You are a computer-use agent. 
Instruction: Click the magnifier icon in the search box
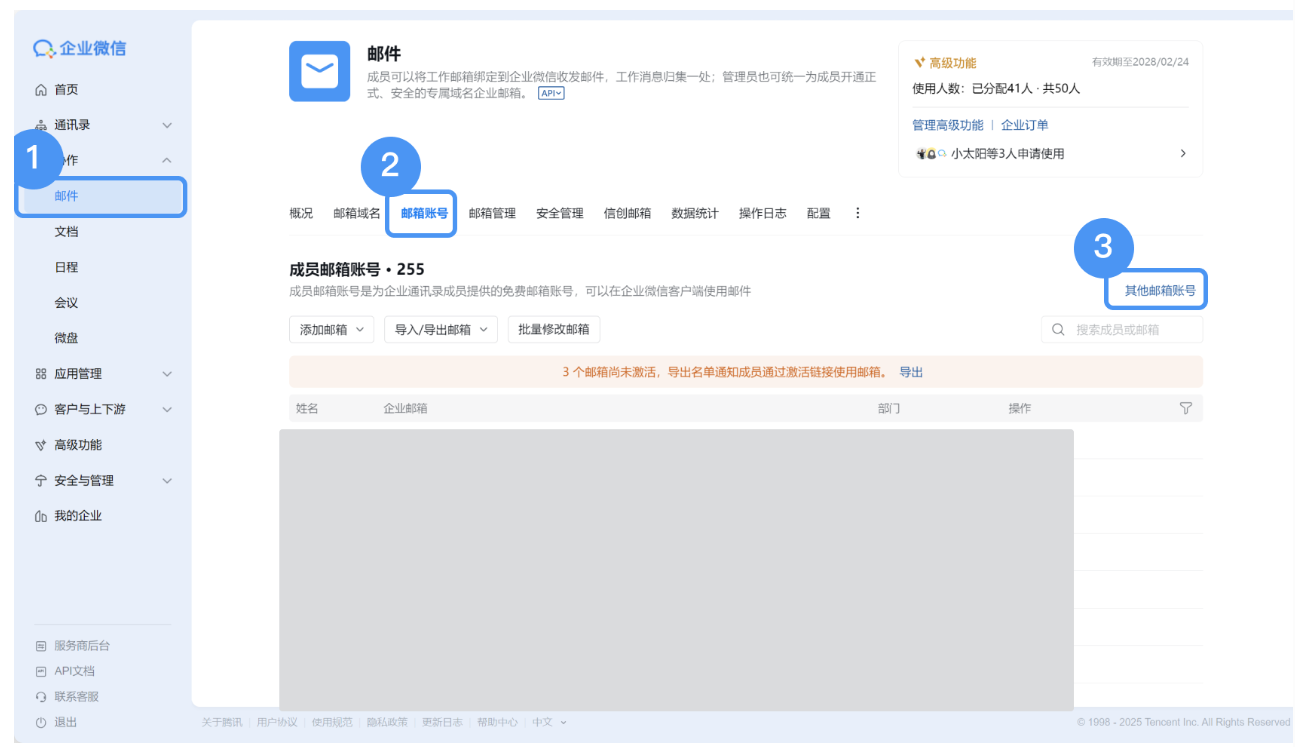click(1057, 328)
